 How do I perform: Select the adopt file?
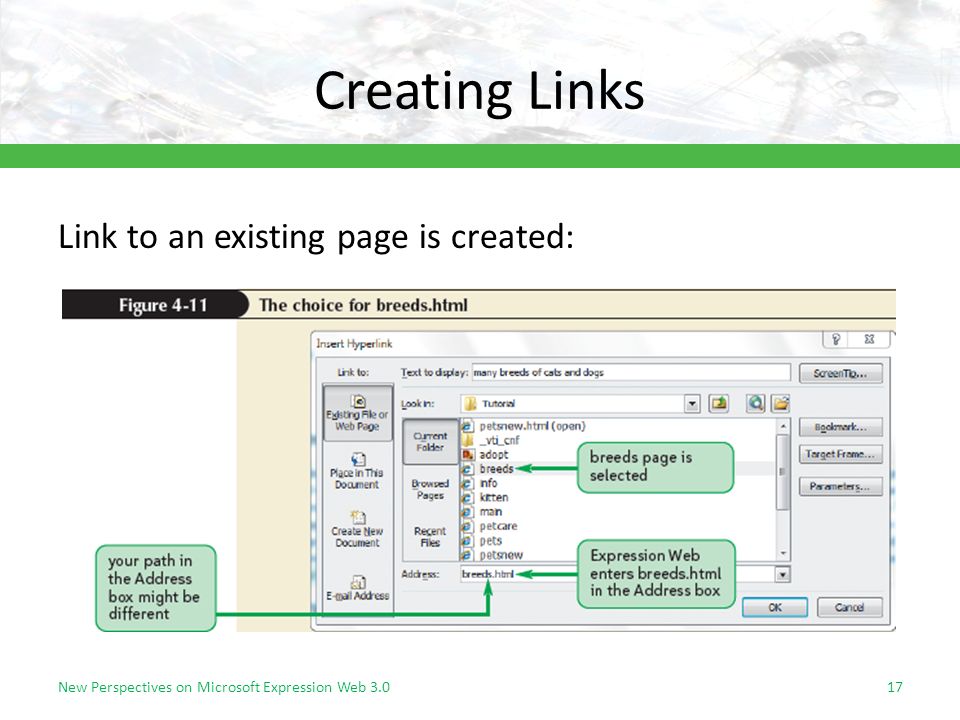[486, 455]
